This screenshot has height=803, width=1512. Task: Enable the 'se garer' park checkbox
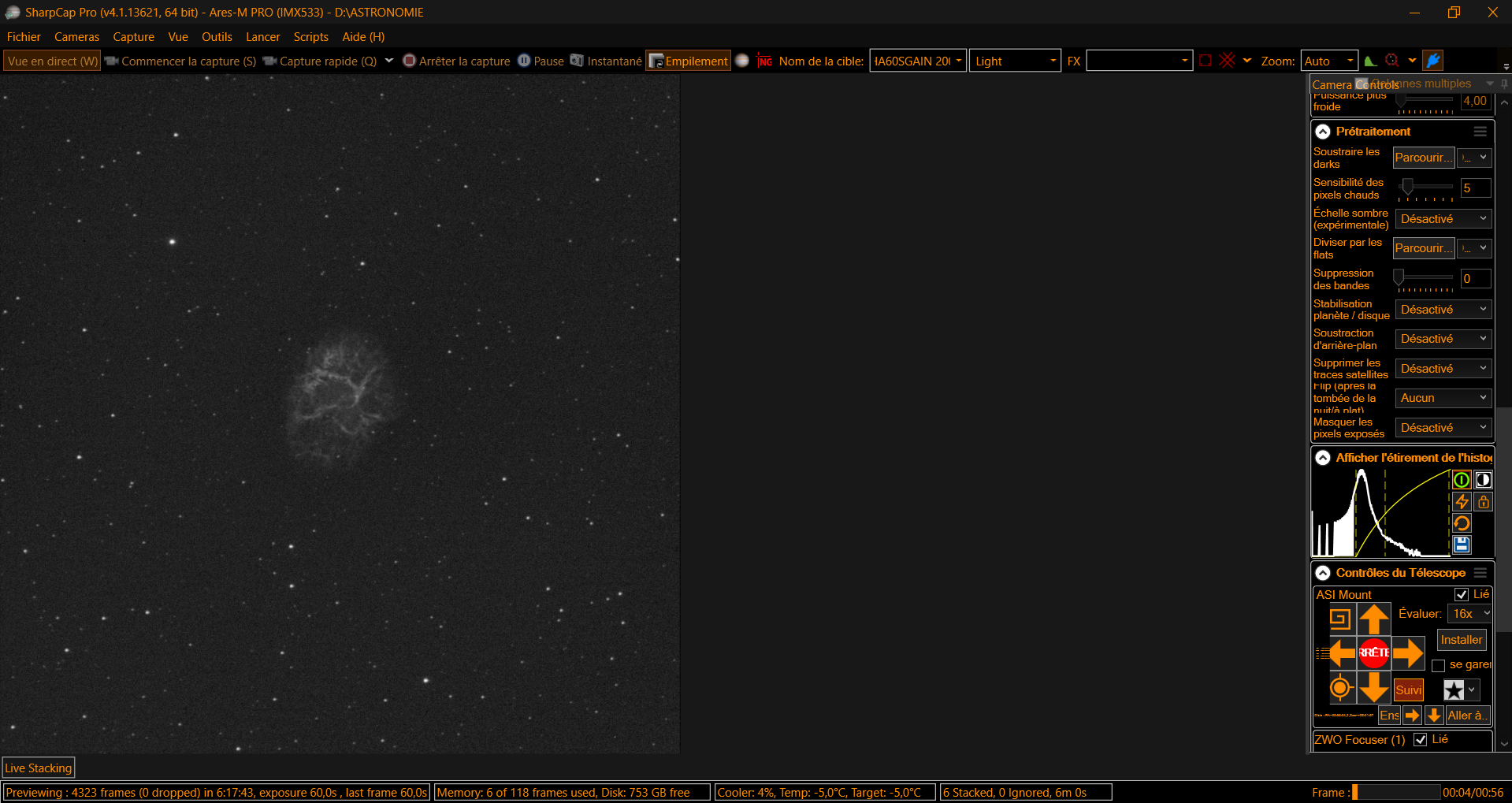tap(1438, 665)
